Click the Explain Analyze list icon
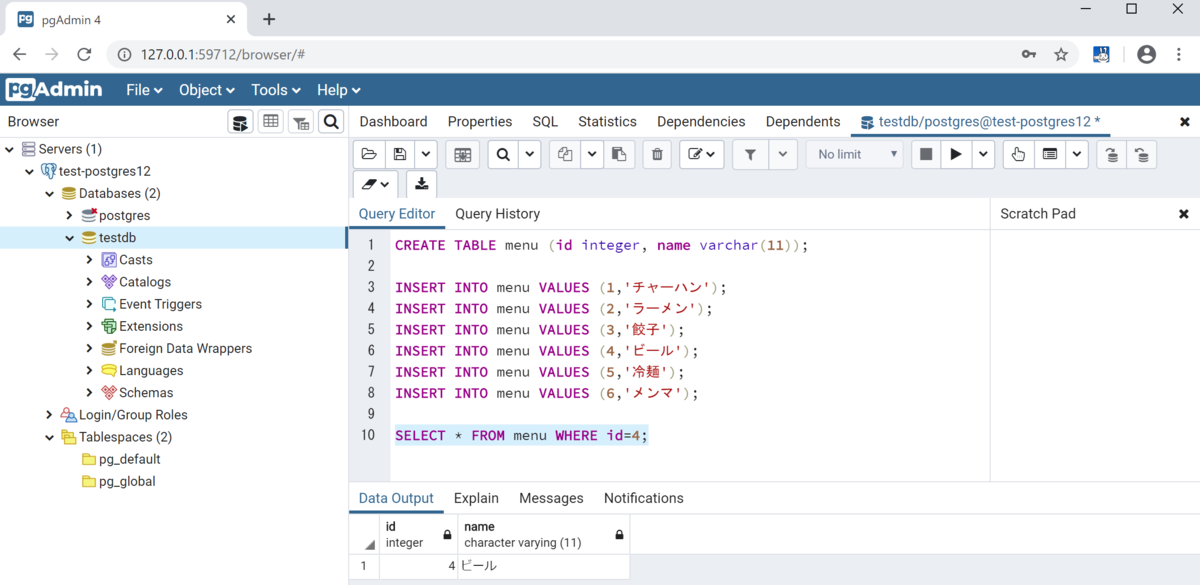 point(1049,154)
